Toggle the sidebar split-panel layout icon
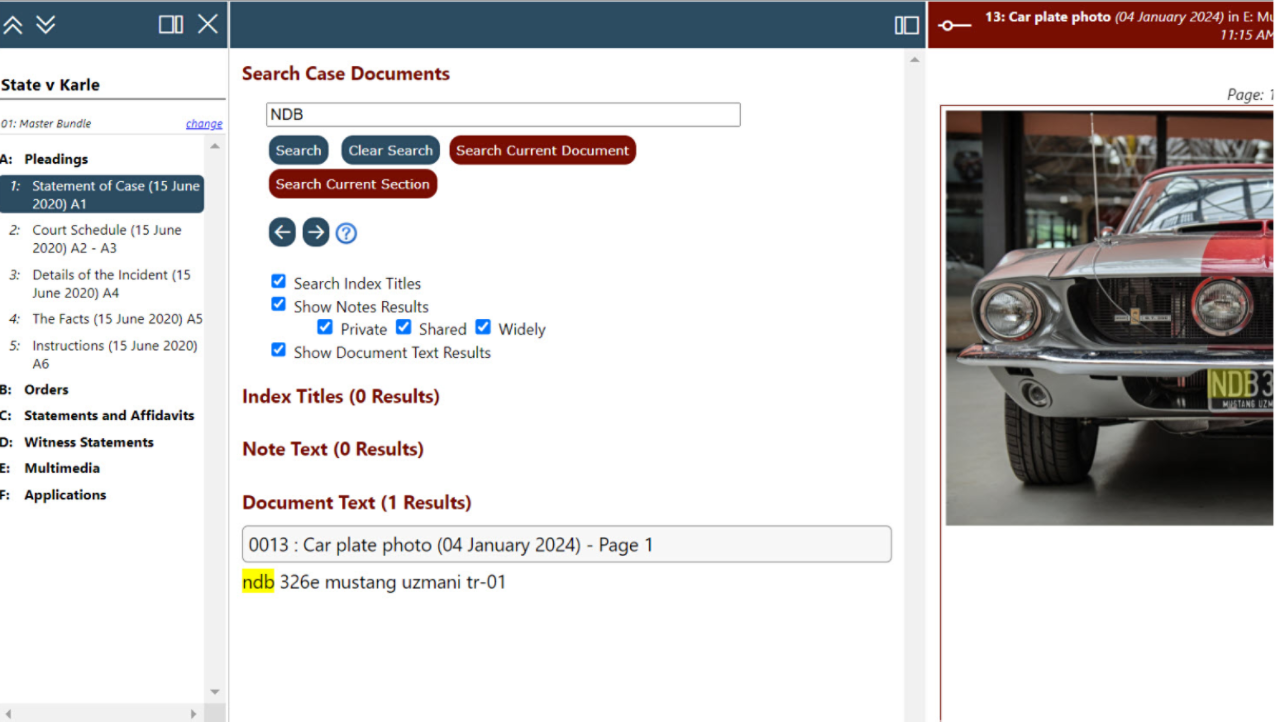 point(171,24)
